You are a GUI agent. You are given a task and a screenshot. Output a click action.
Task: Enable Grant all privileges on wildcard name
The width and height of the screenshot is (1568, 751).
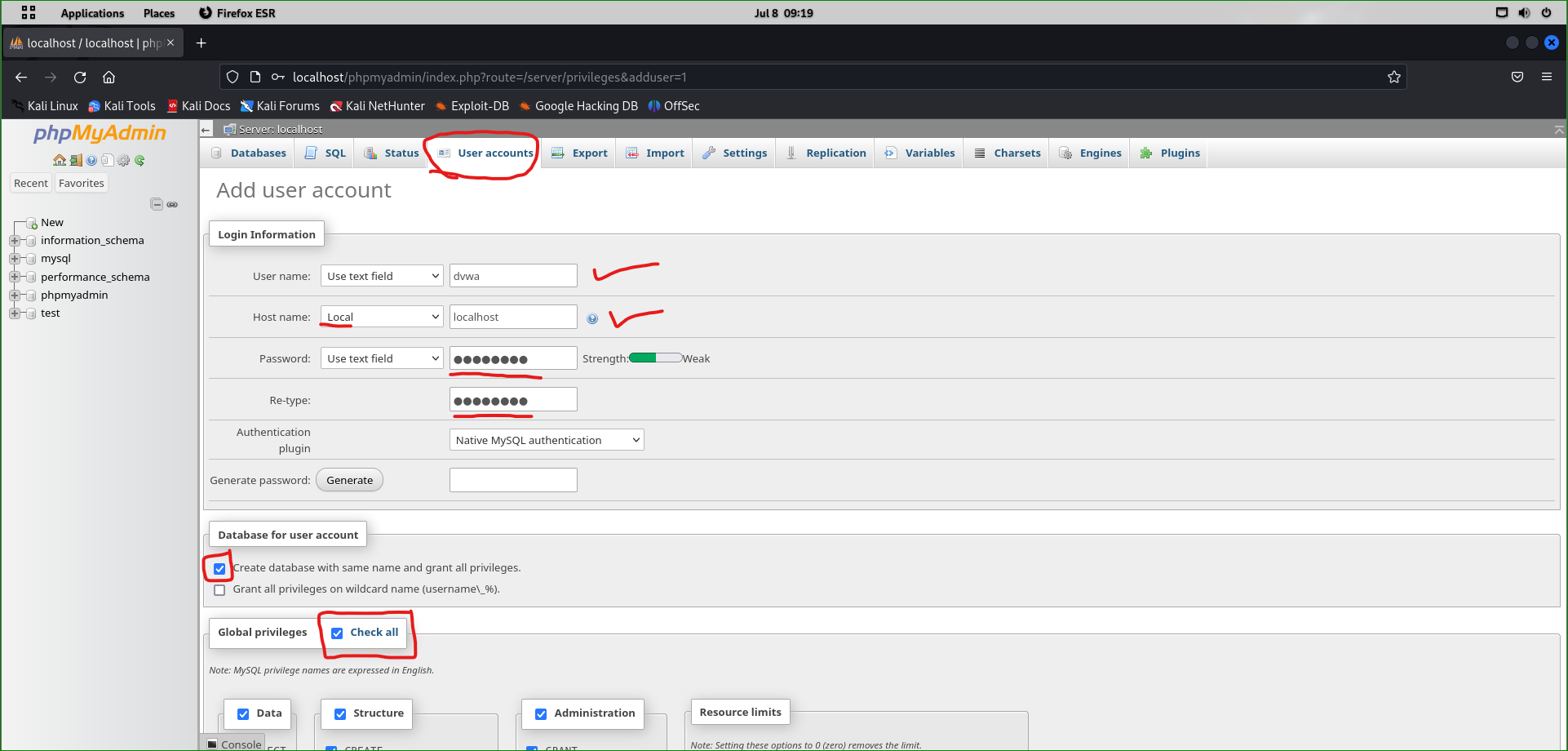219,590
